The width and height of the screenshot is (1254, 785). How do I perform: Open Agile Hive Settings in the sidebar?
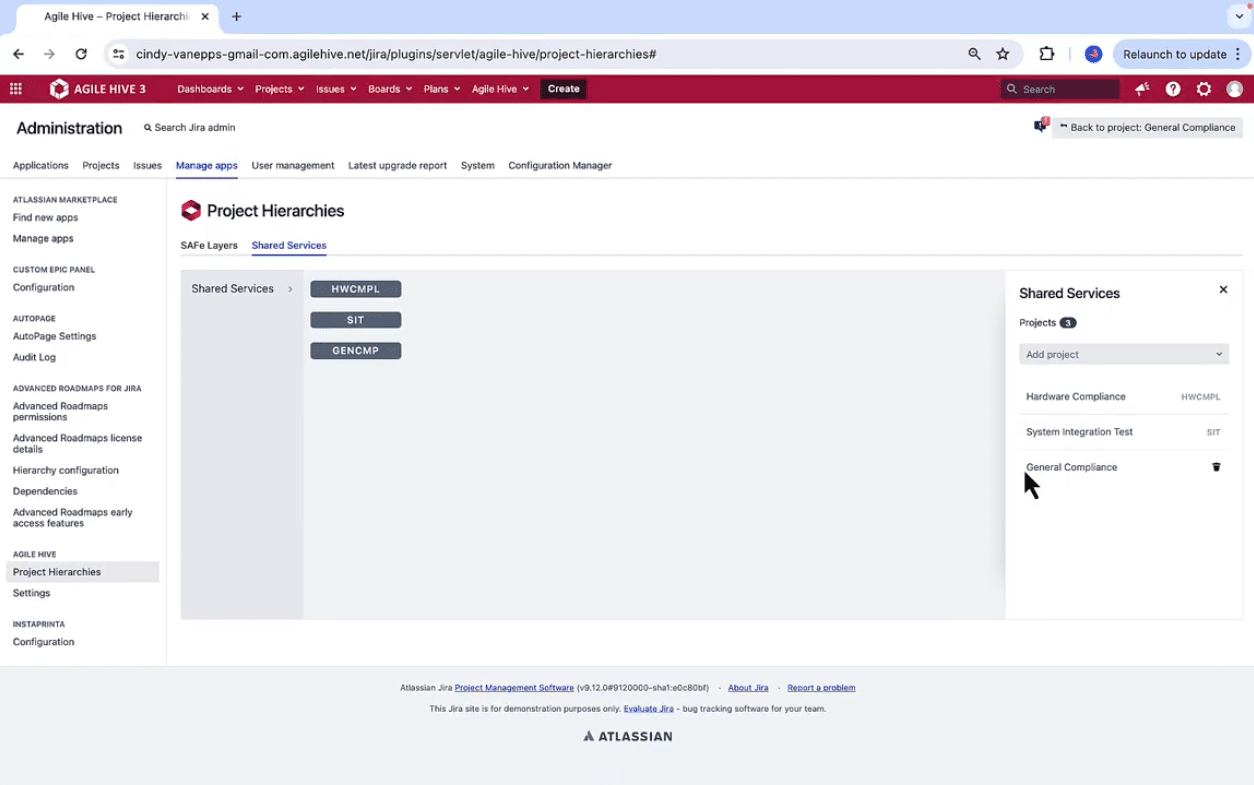pos(31,593)
